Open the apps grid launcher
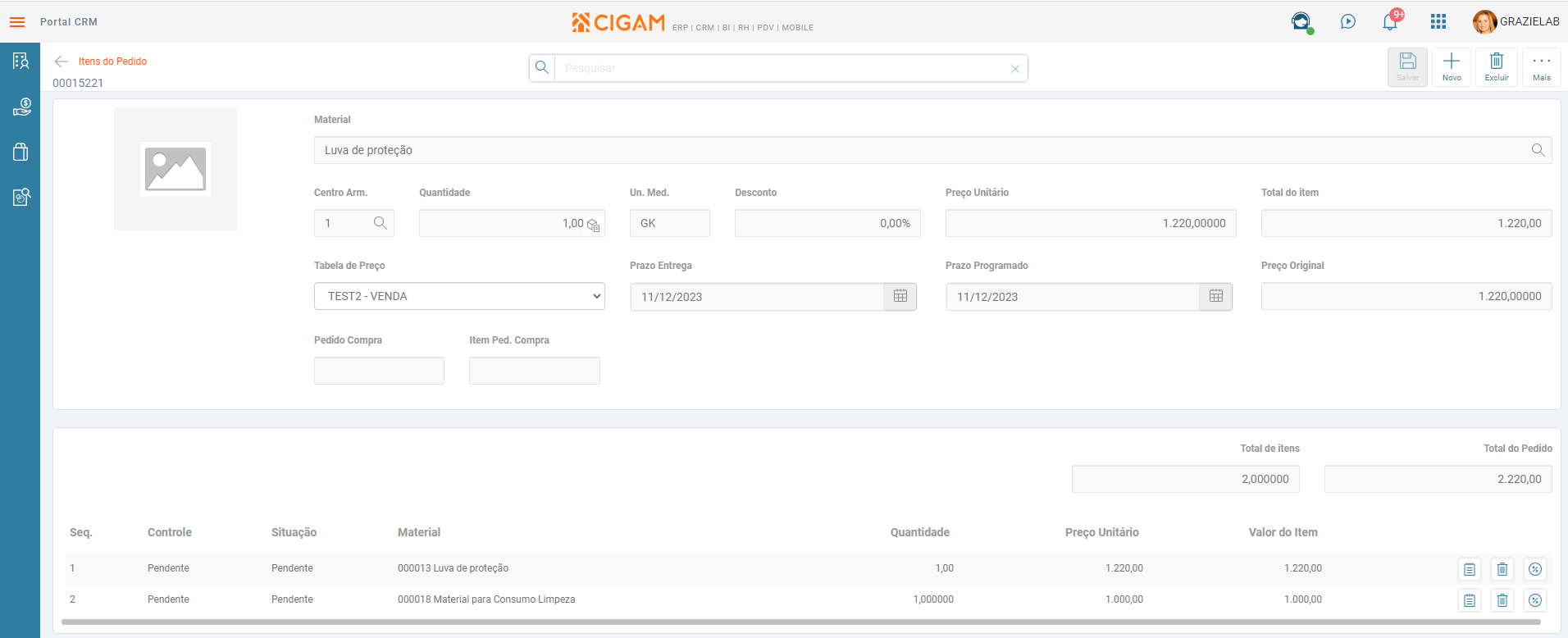 [x=1438, y=22]
